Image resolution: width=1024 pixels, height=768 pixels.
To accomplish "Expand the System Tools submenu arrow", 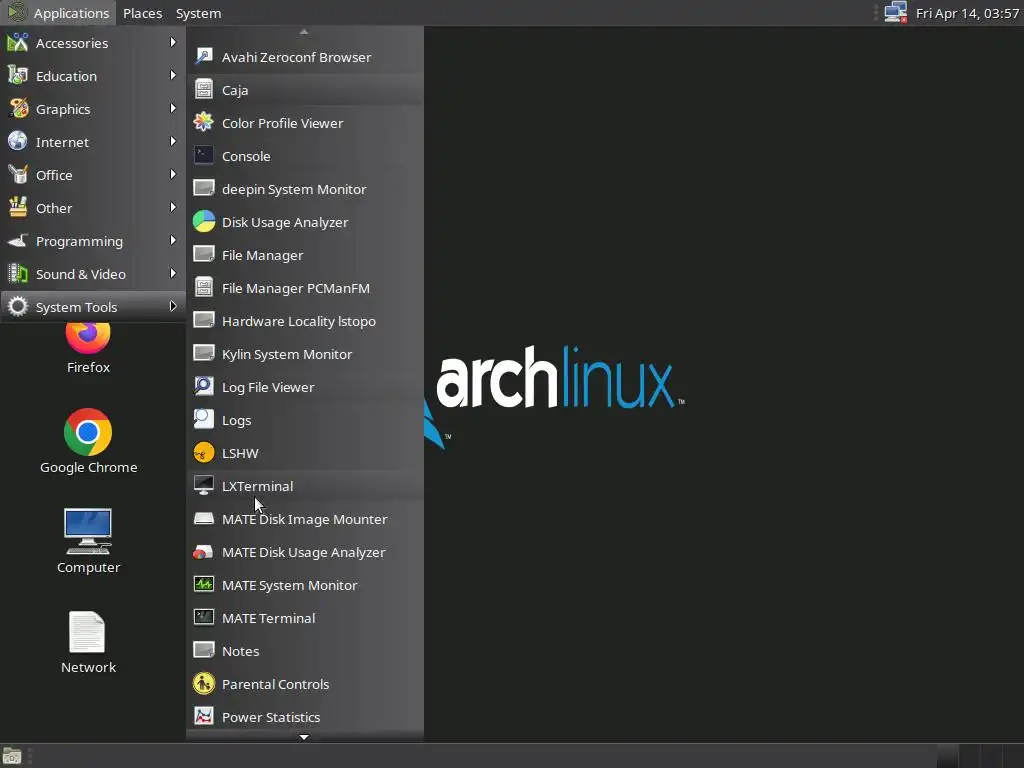I will pos(172,306).
